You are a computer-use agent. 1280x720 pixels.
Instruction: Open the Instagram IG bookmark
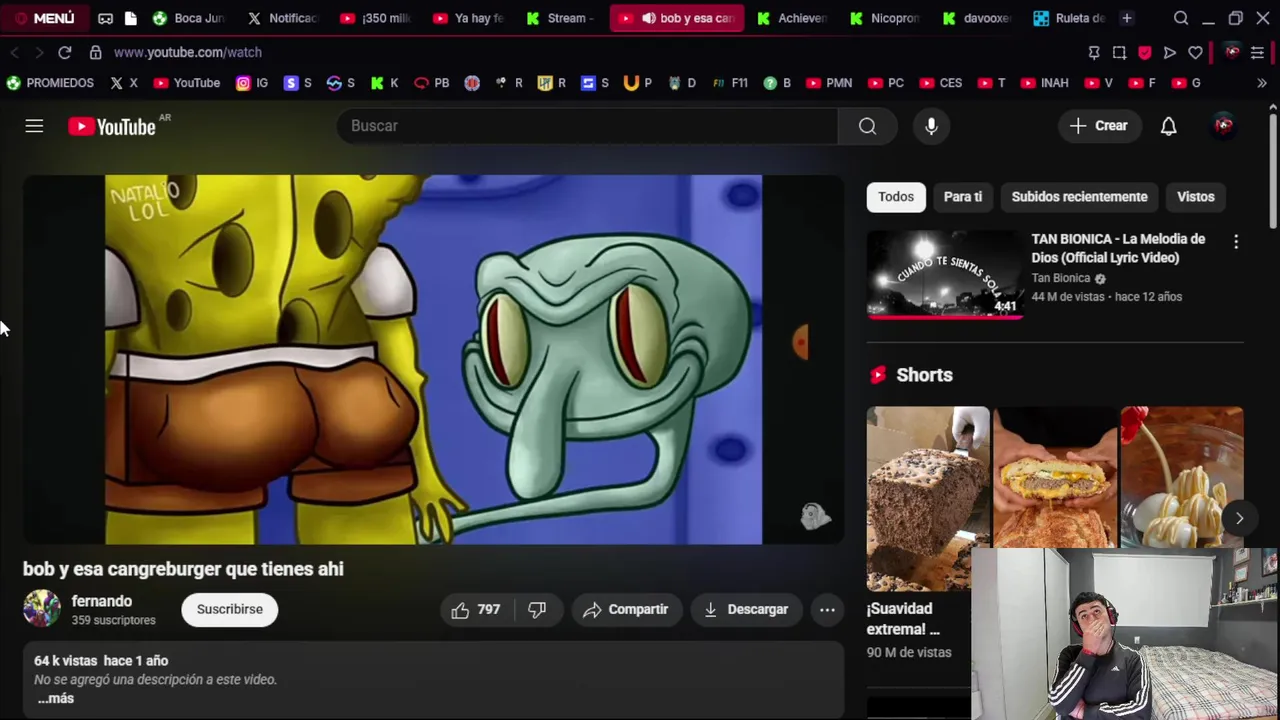click(252, 83)
